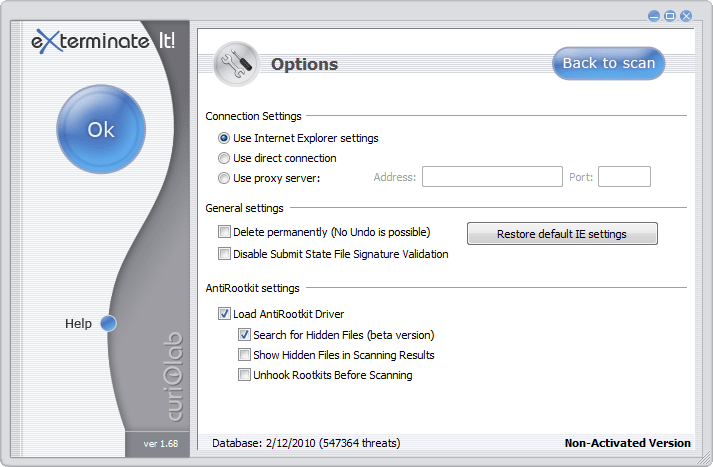Minimize the window with the blue minimize icon
Screen dimensions: 713x467
[654, 16]
